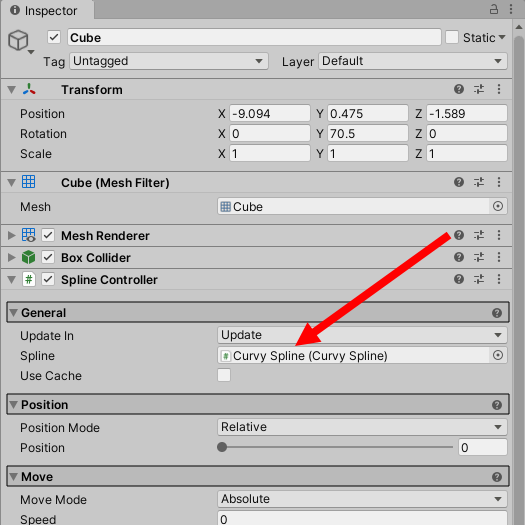Open the Position Mode dropdown
This screenshot has width=525, height=525.
[362, 427]
